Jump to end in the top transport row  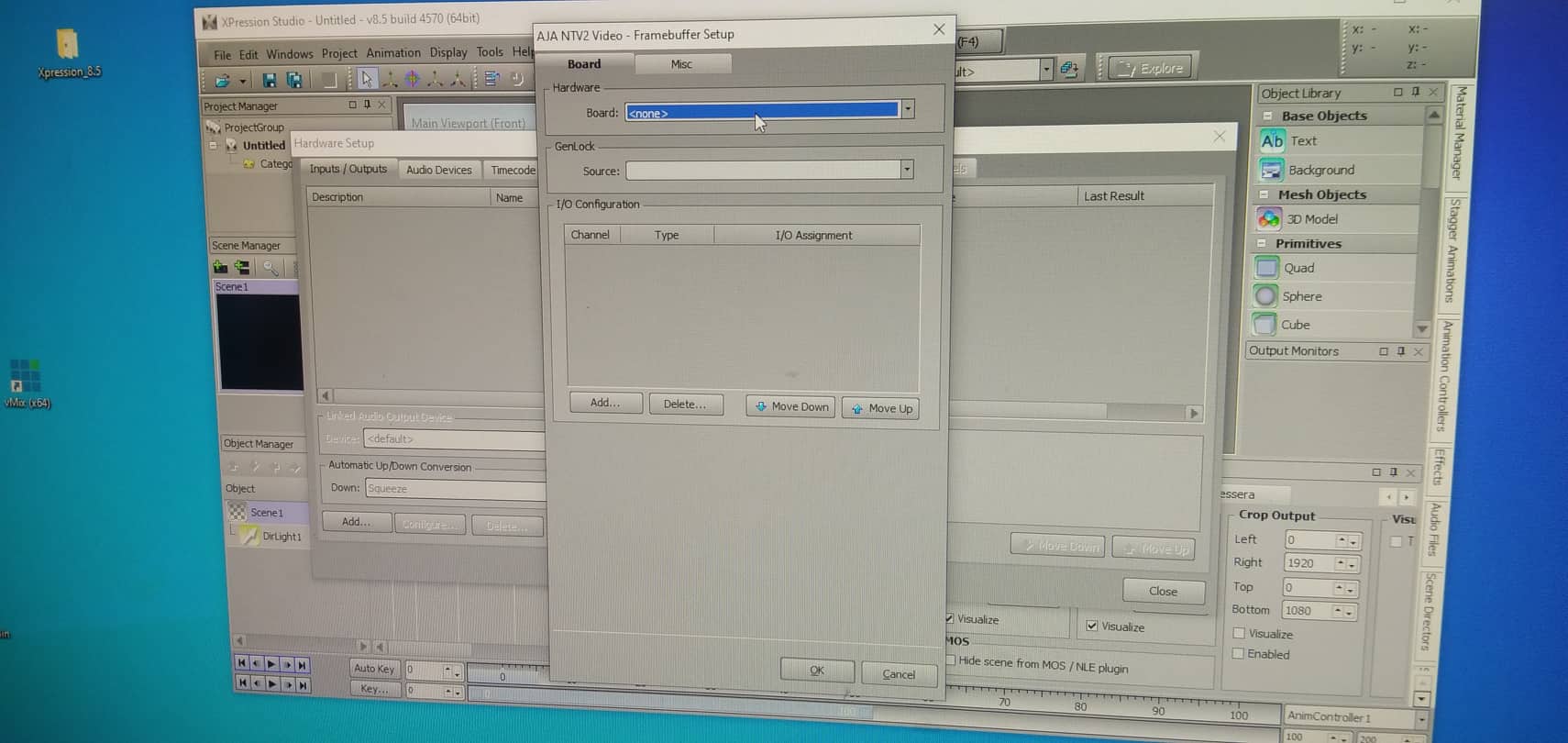pyautogui.click(x=302, y=664)
